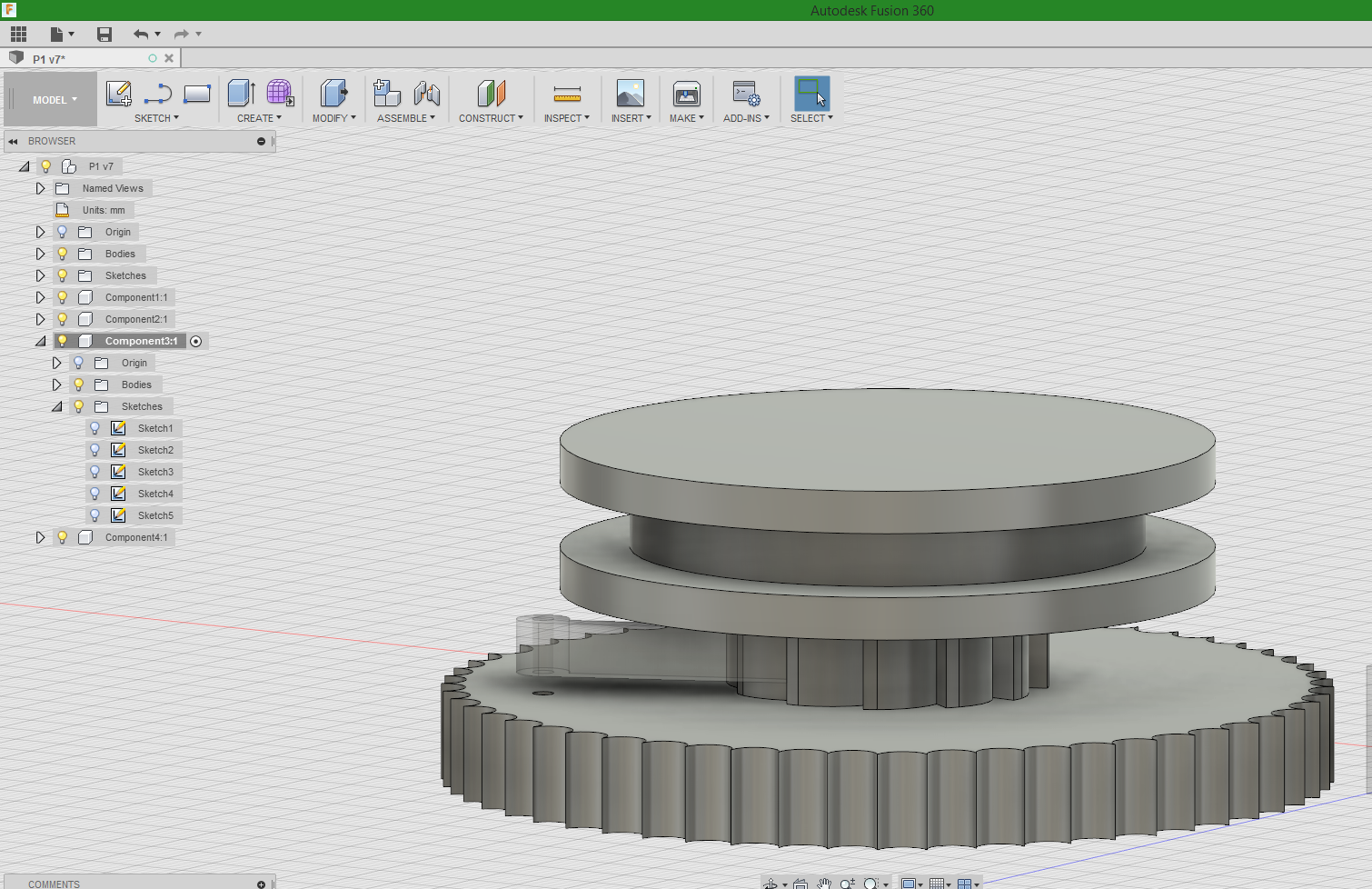Viewport: 1372px width, 889px height.
Task: Click the Measure inspect icon
Action: coord(567,94)
